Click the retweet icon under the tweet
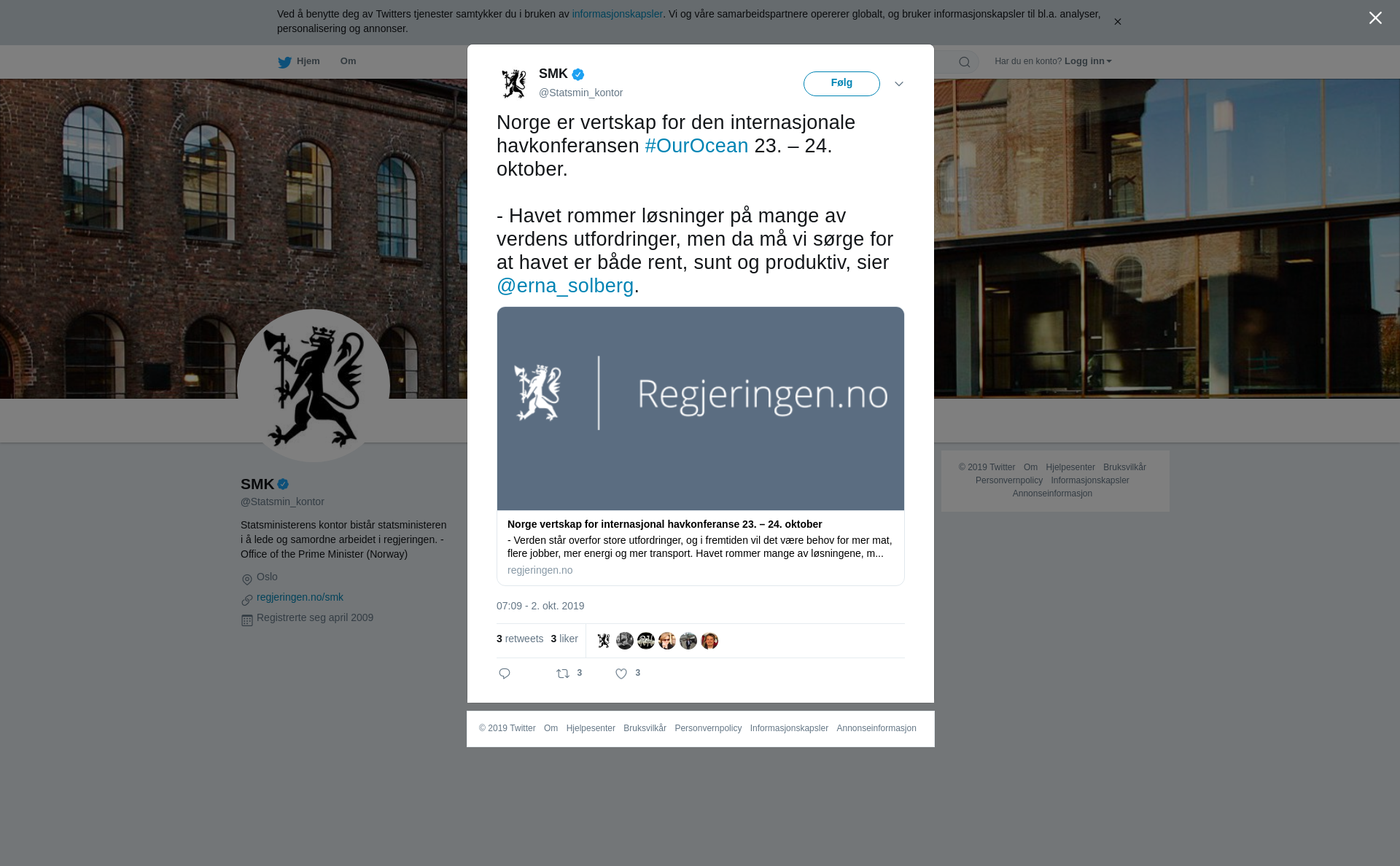This screenshot has height=866, width=1400. 563,674
